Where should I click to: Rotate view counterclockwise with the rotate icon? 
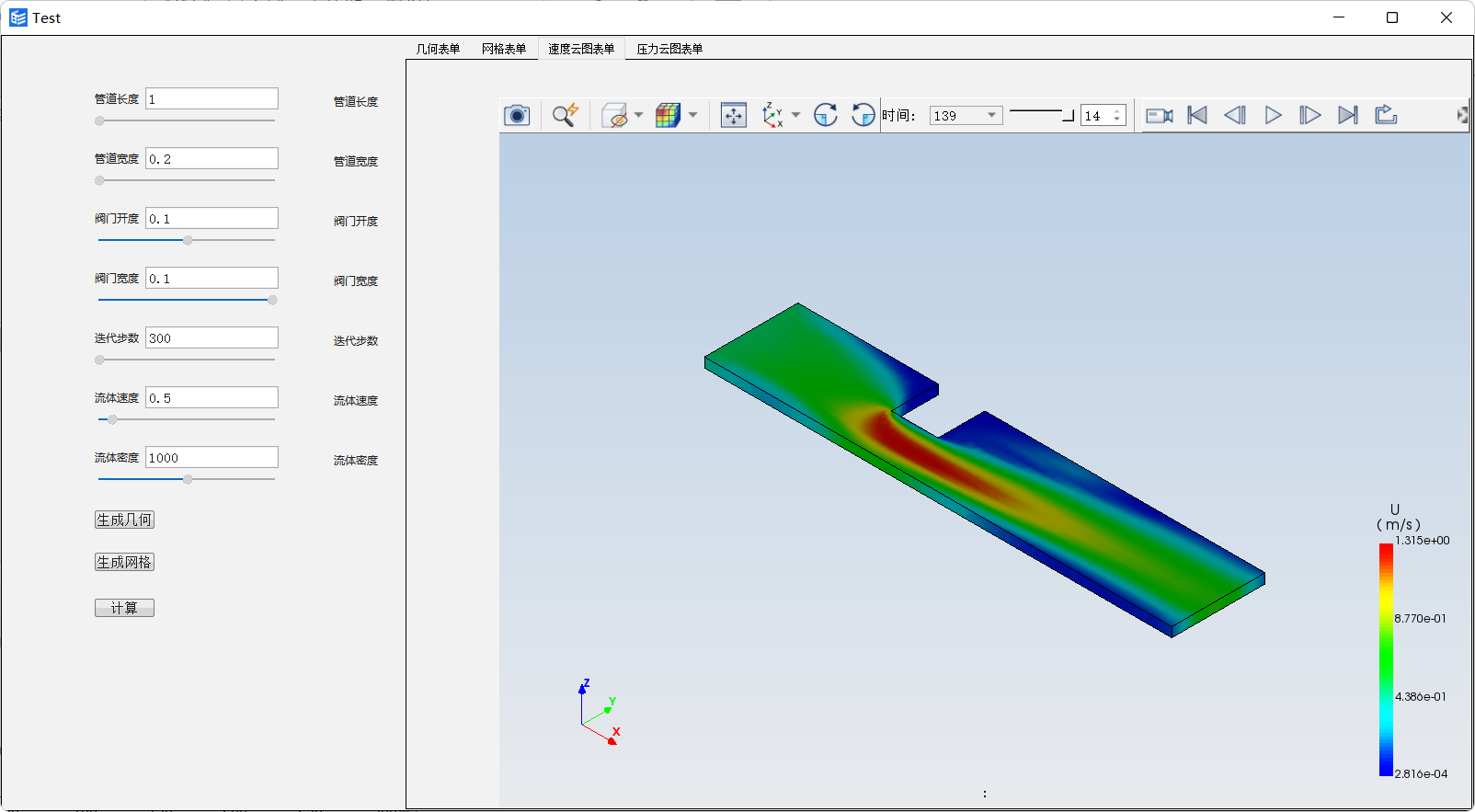click(x=863, y=115)
